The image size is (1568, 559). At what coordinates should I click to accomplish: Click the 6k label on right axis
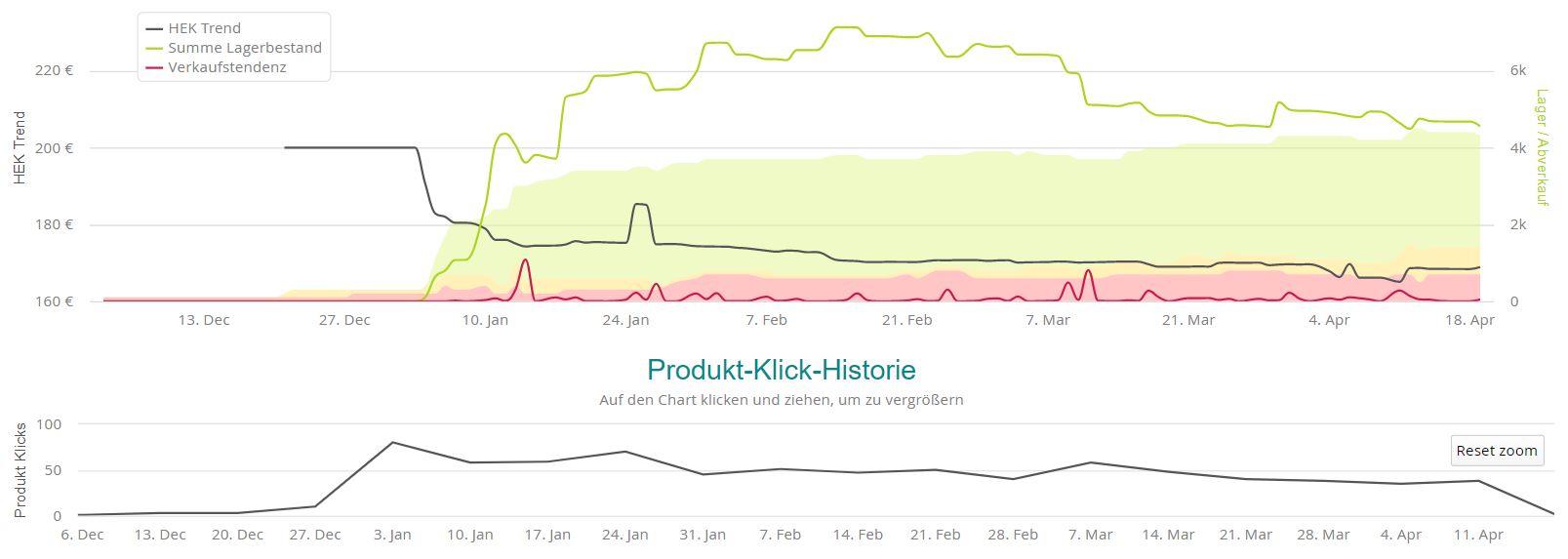[x=1517, y=70]
